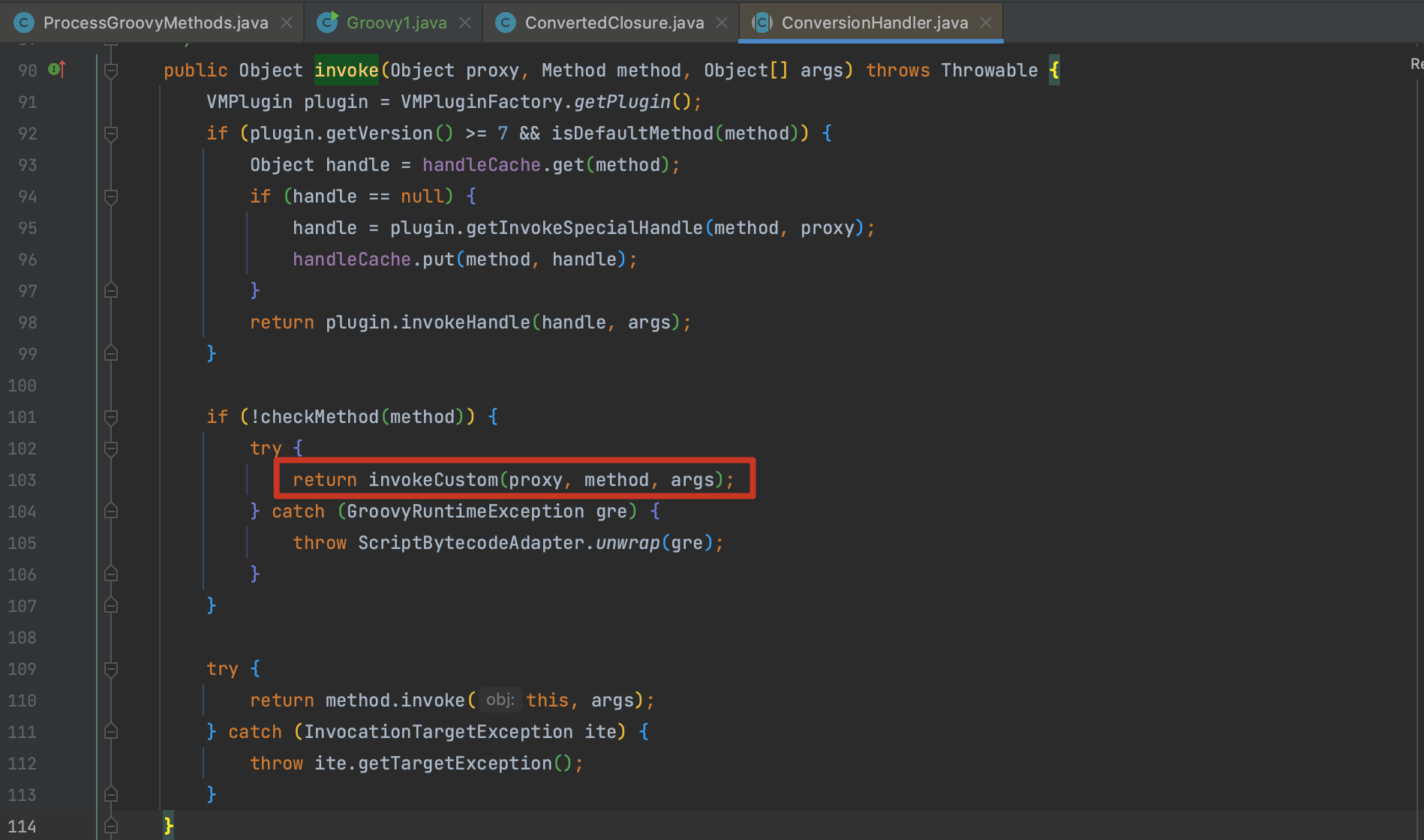Screen dimensions: 1424x840
Task: Click VMPluginFactory on line 91
Action: pos(482,102)
